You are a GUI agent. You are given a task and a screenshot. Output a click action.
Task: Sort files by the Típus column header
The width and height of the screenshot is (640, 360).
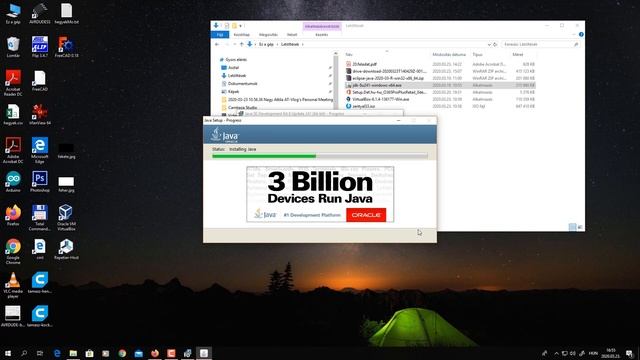(477, 54)
